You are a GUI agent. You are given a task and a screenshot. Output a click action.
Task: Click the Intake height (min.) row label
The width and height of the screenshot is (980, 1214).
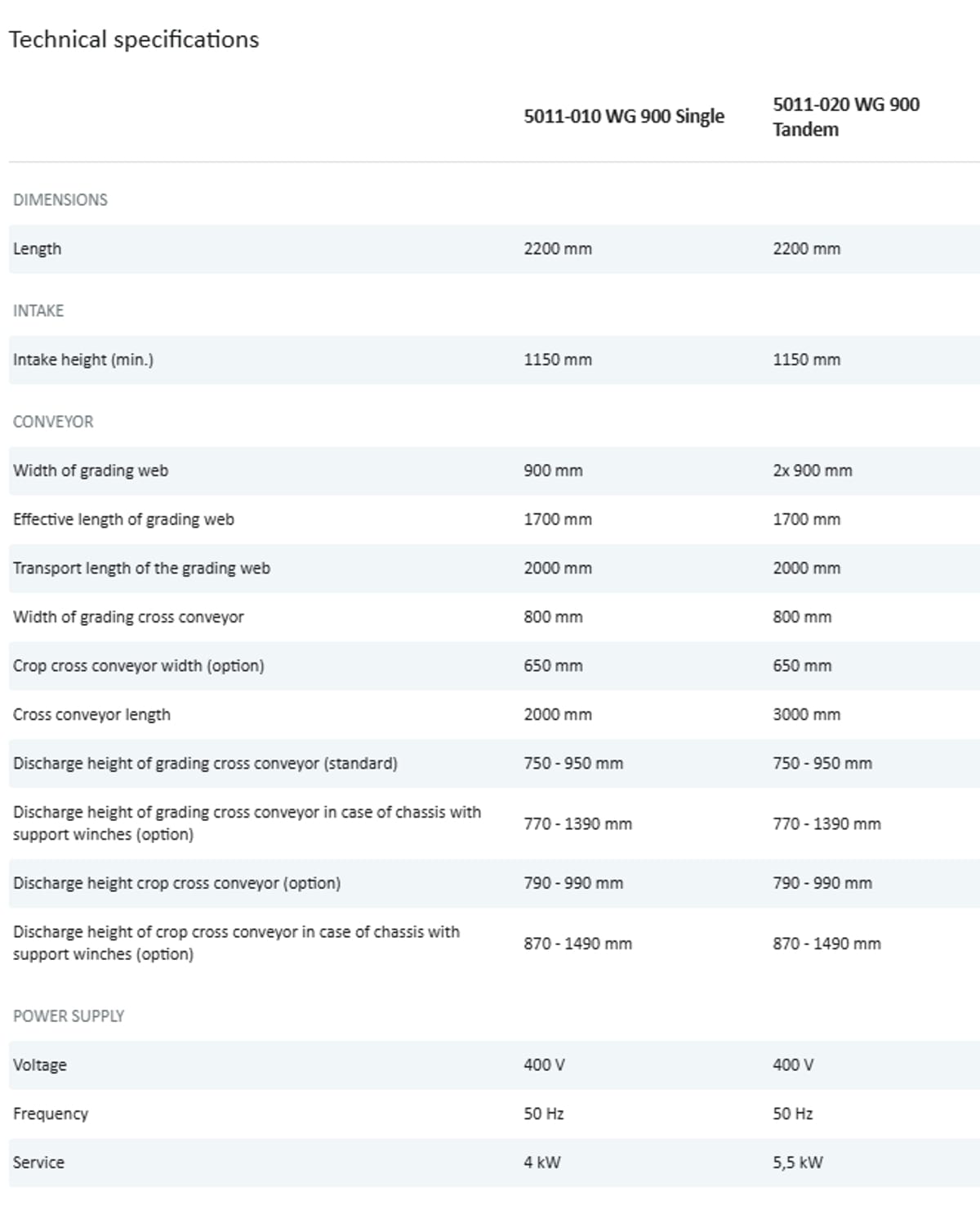click(x=83, y=359)
